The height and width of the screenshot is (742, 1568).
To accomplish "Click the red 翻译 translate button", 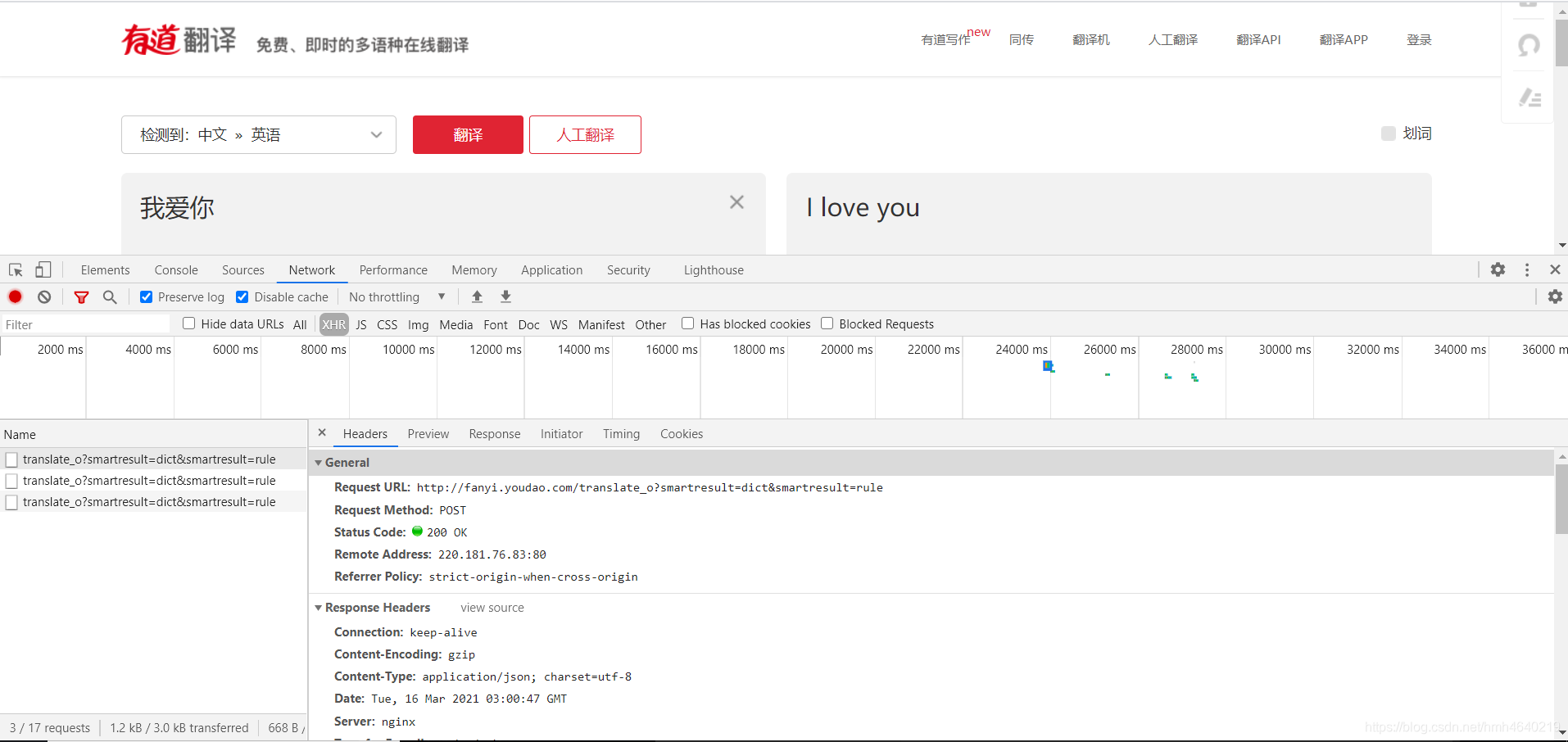I will coord(468,134).
